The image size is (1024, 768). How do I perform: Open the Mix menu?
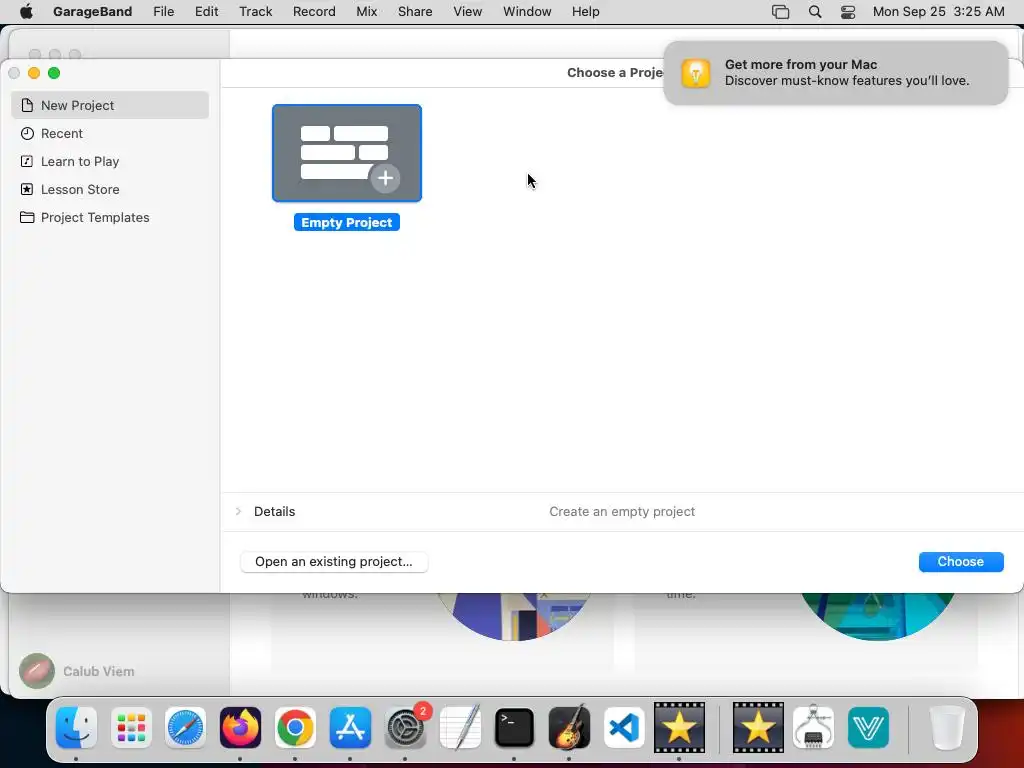pyautogui.click(x=366, y=11)
